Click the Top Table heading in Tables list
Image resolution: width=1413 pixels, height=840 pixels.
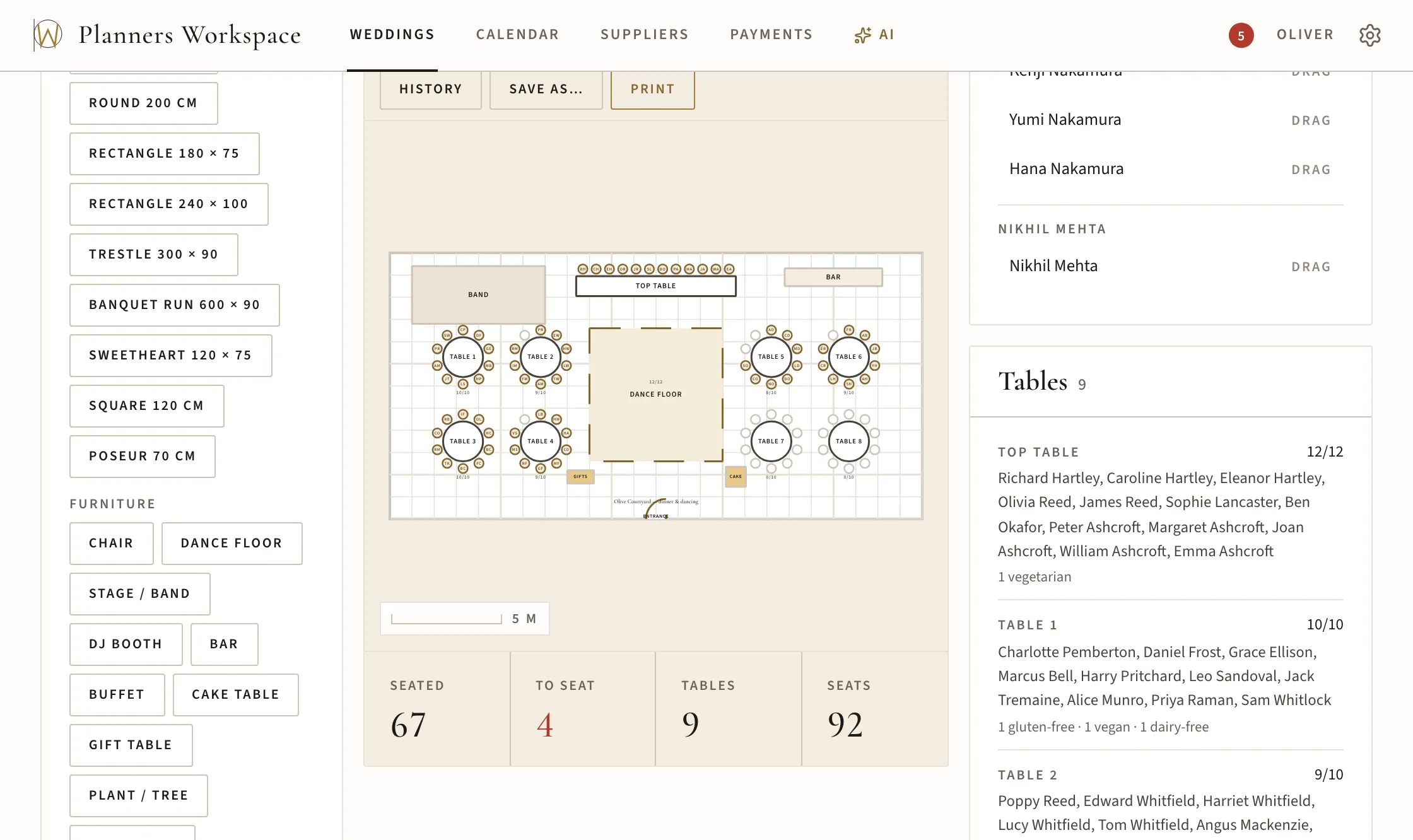pyautogui.click(x=1038, y=452)
